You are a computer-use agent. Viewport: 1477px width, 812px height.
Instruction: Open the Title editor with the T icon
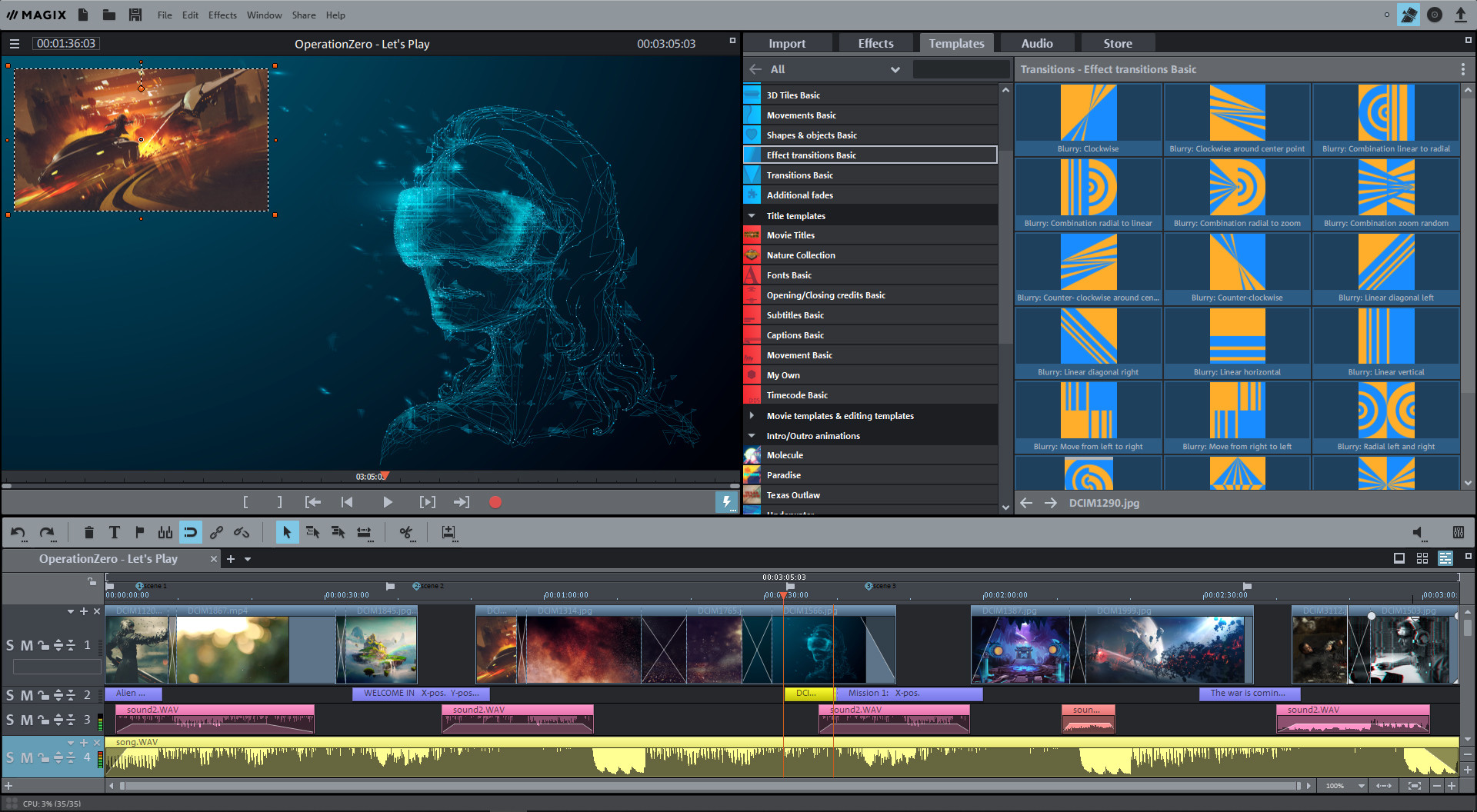click(114, 532)
